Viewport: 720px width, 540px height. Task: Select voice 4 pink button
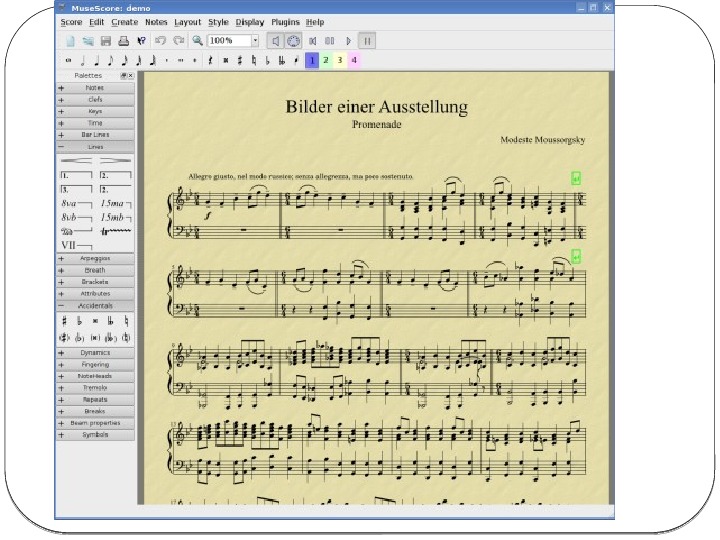354,60
